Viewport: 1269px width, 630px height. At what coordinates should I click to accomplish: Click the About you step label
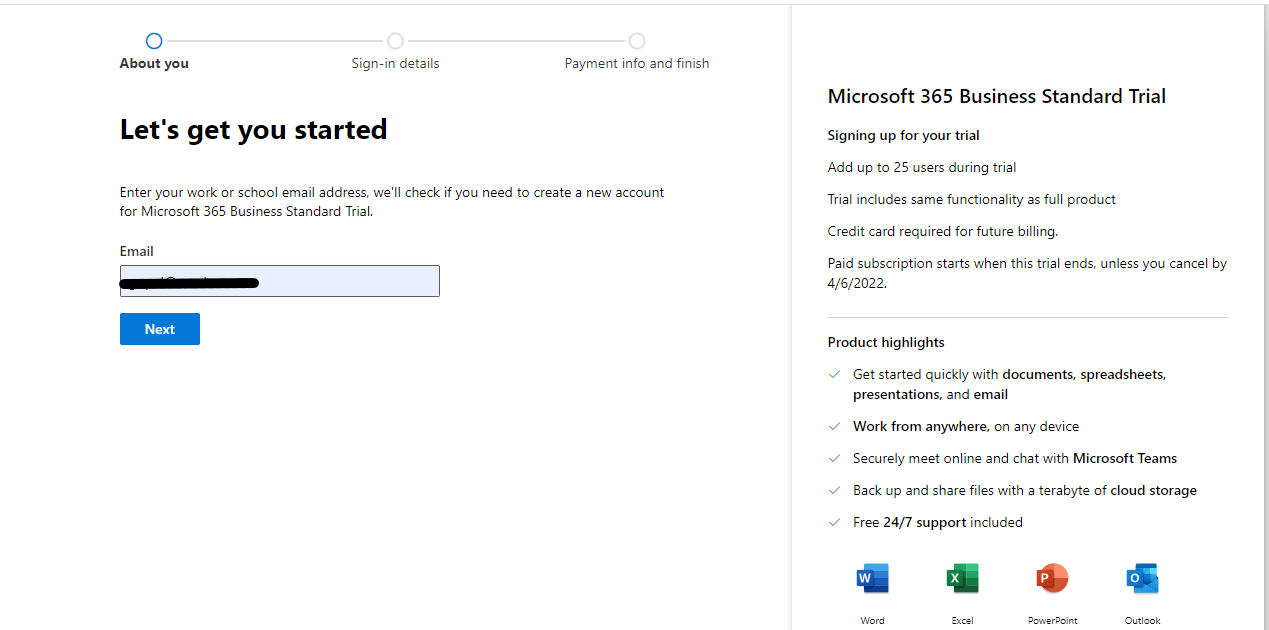[x=154, y=63]
